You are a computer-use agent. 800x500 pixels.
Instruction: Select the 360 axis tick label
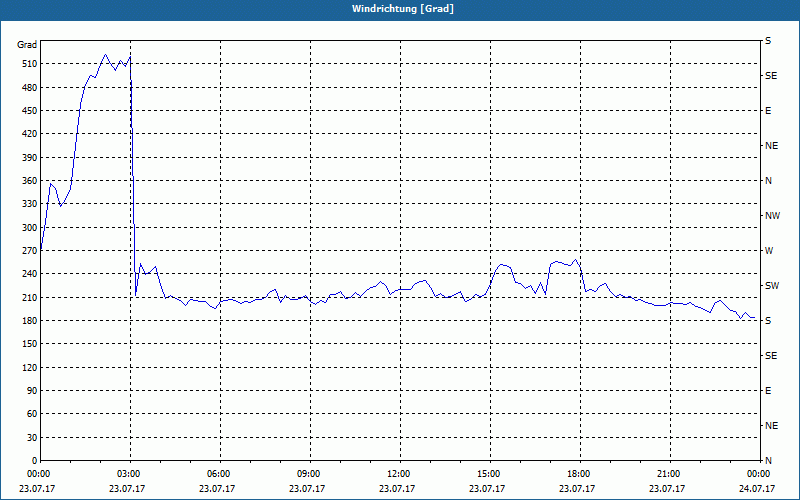(x=29, y=181)
